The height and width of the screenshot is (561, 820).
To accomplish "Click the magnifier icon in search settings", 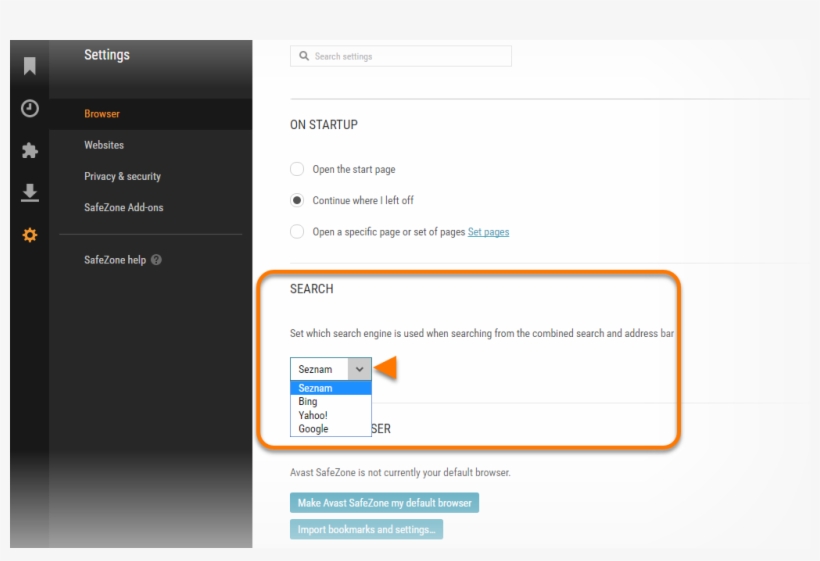I will (304, 56).
